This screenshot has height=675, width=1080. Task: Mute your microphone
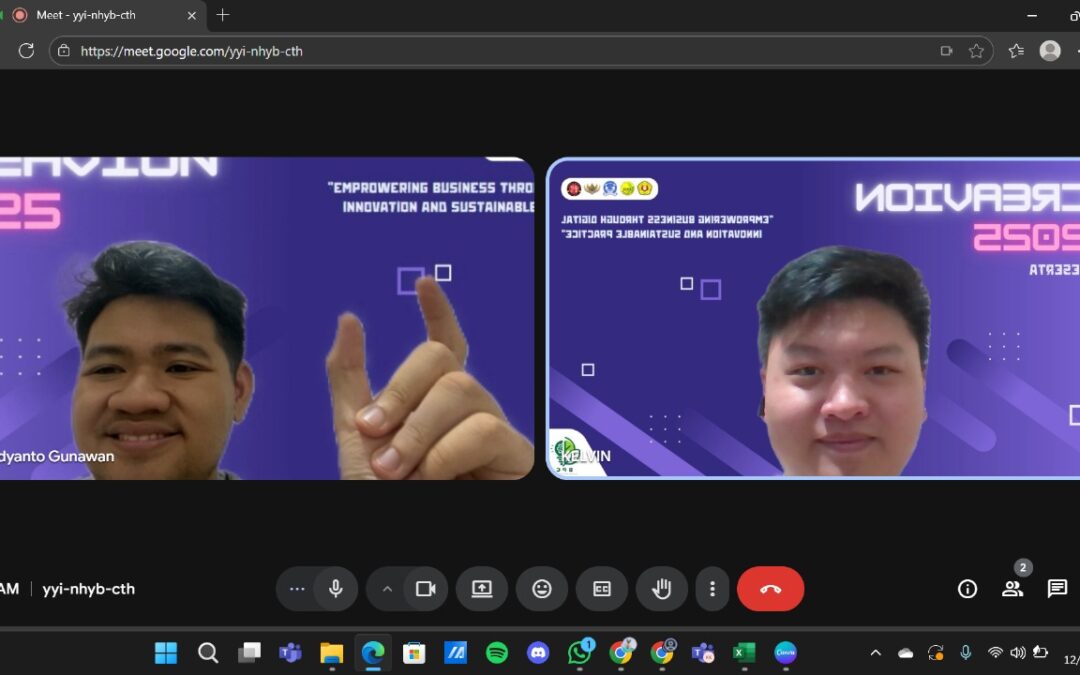pyautogui.click(x=336, y=589)
